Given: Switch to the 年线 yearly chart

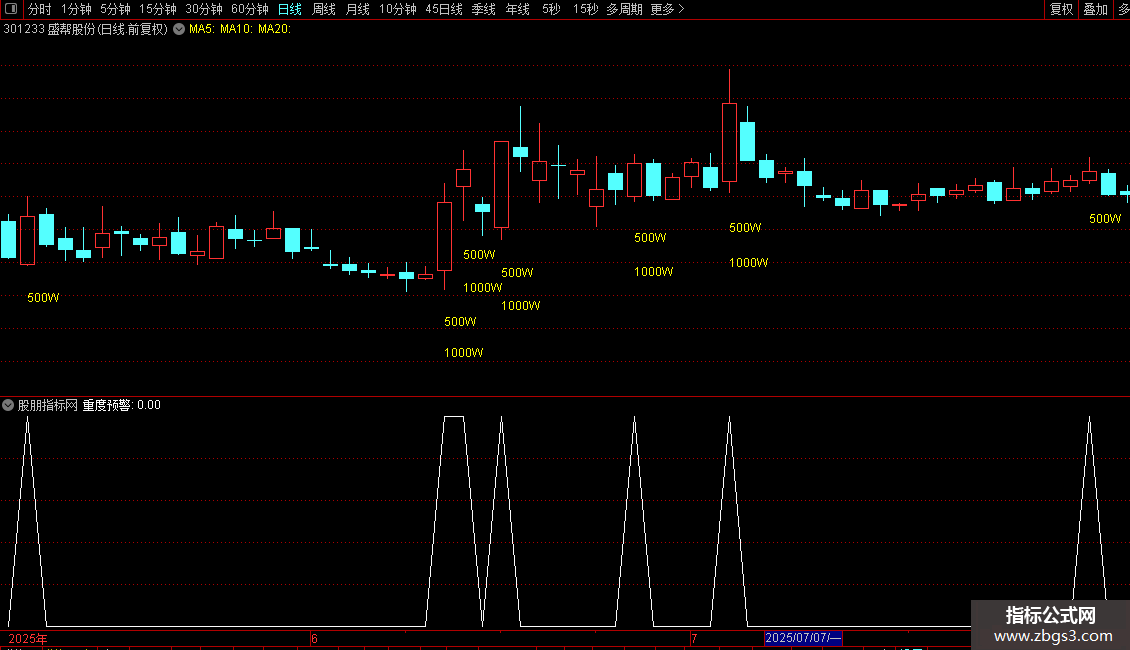Looking at the screenshot, I should 517,9.
